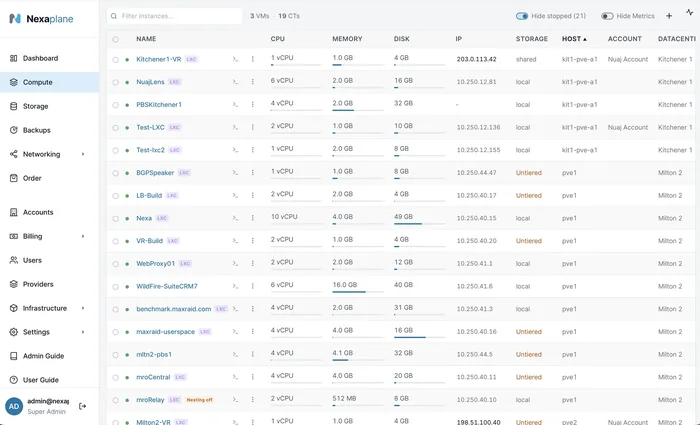Sort by HOST column header
The height and width of the screenshot is (425, 700).
click(574, 39)
